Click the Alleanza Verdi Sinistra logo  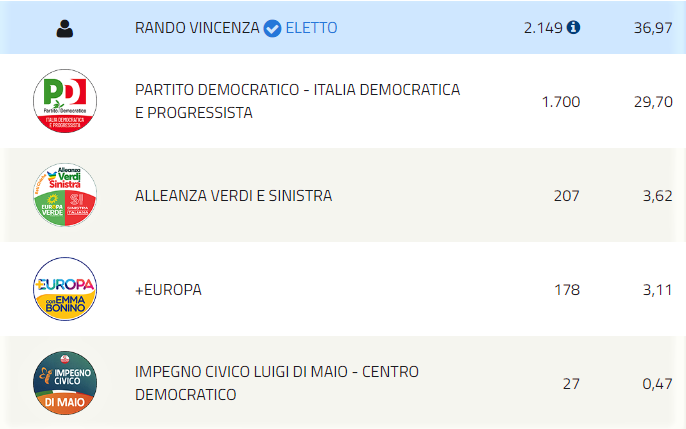click(65, 195)
